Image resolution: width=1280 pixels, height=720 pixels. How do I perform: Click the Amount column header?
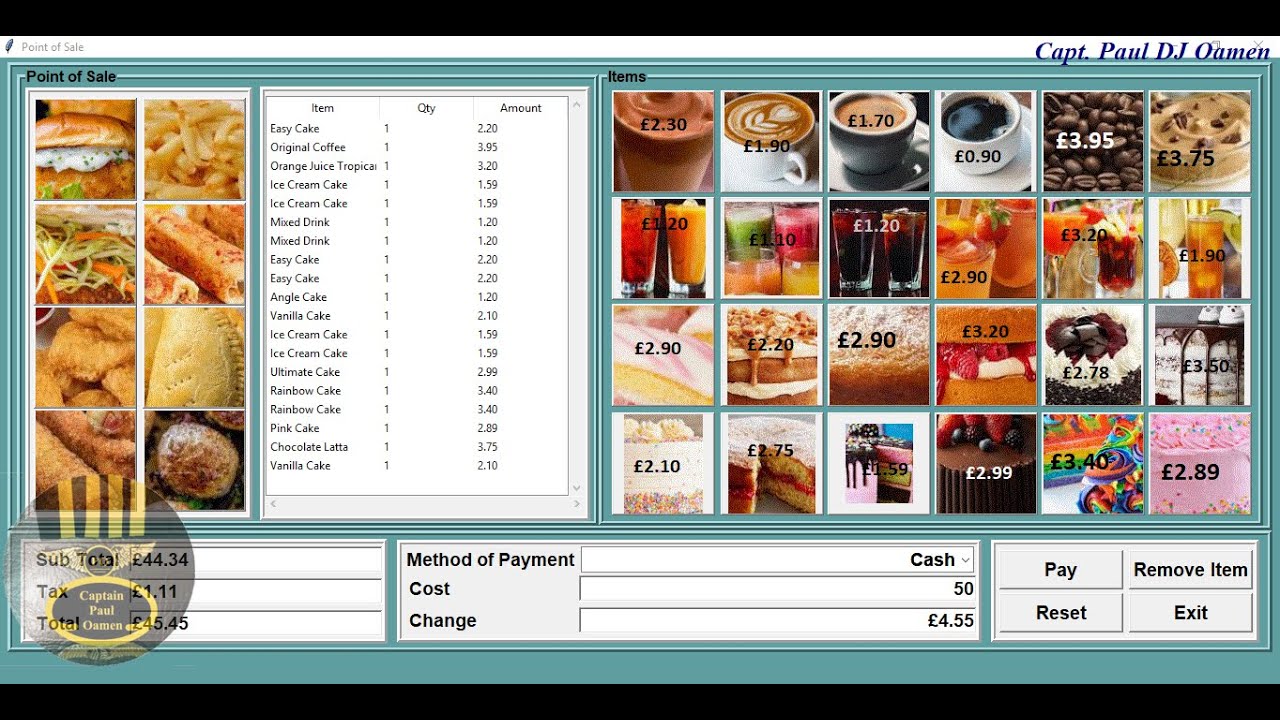pos(520,108)
